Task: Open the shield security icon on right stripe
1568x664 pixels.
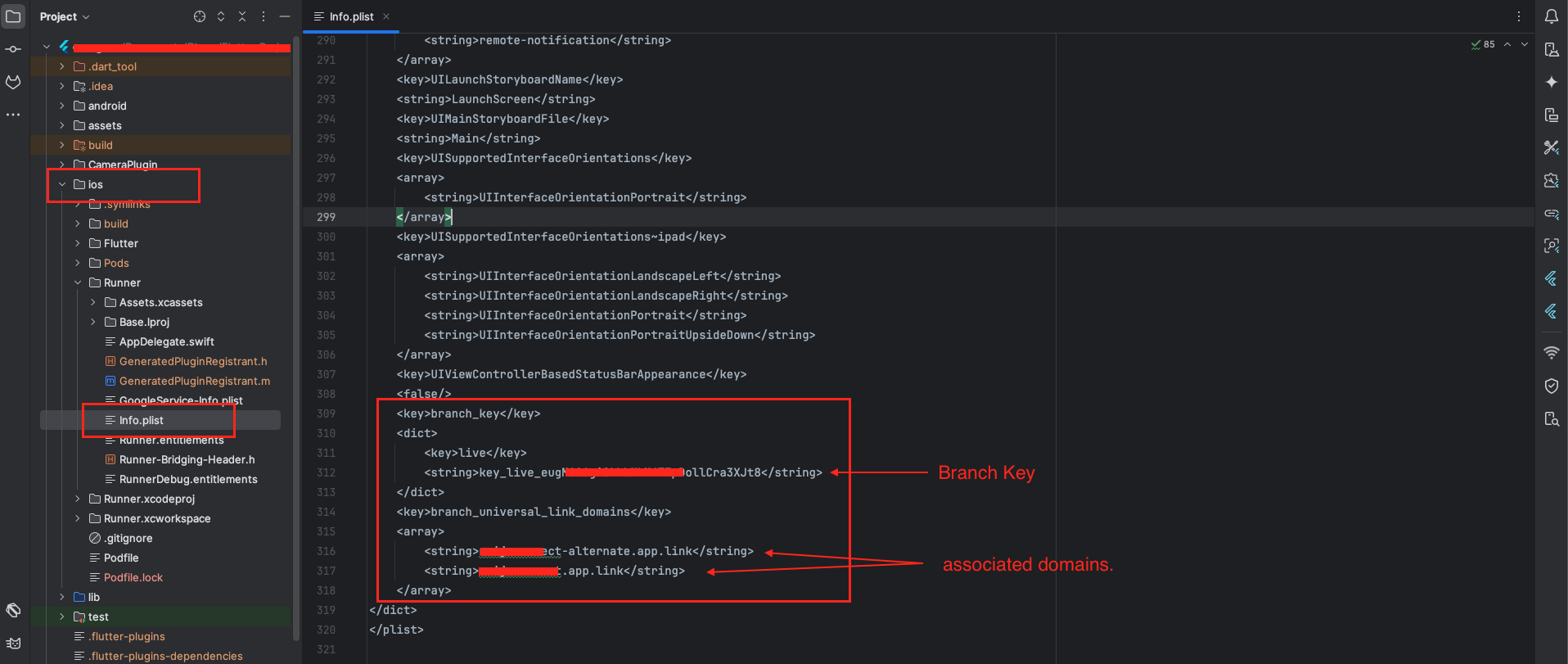Action: pyautogui.click(x=1552, y=386)
